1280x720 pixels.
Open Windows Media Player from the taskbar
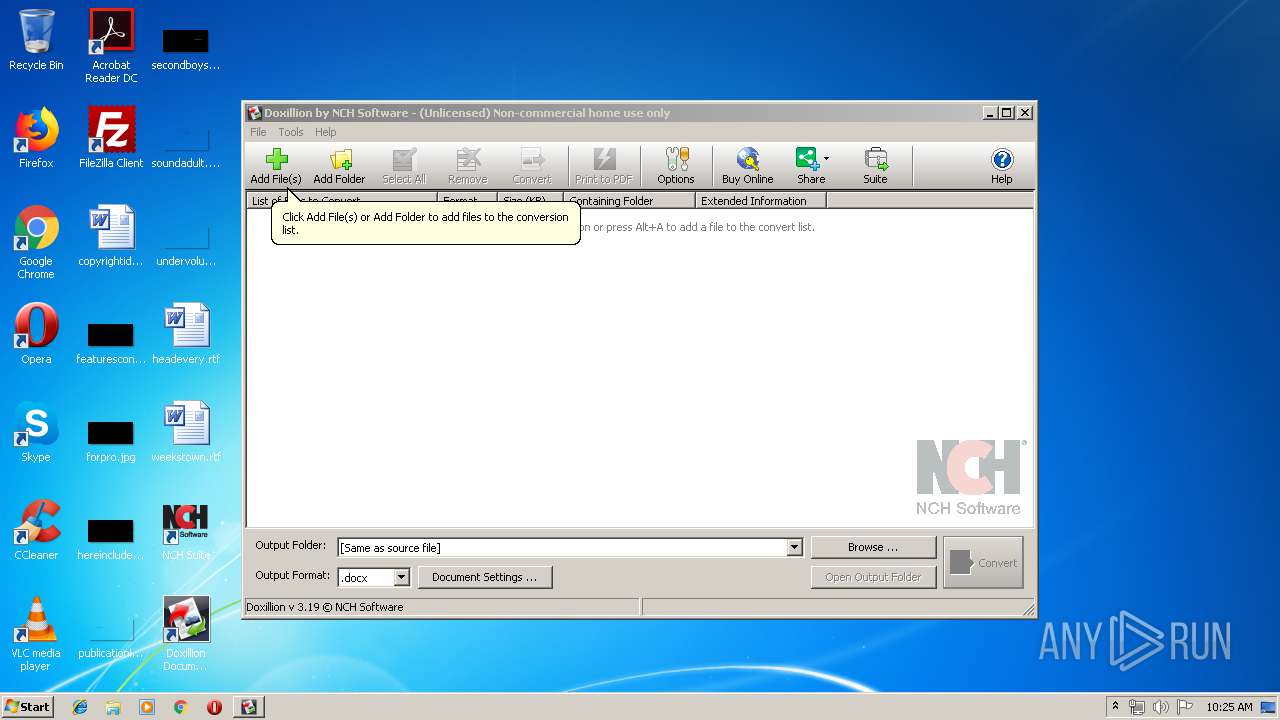click(147, 707)
